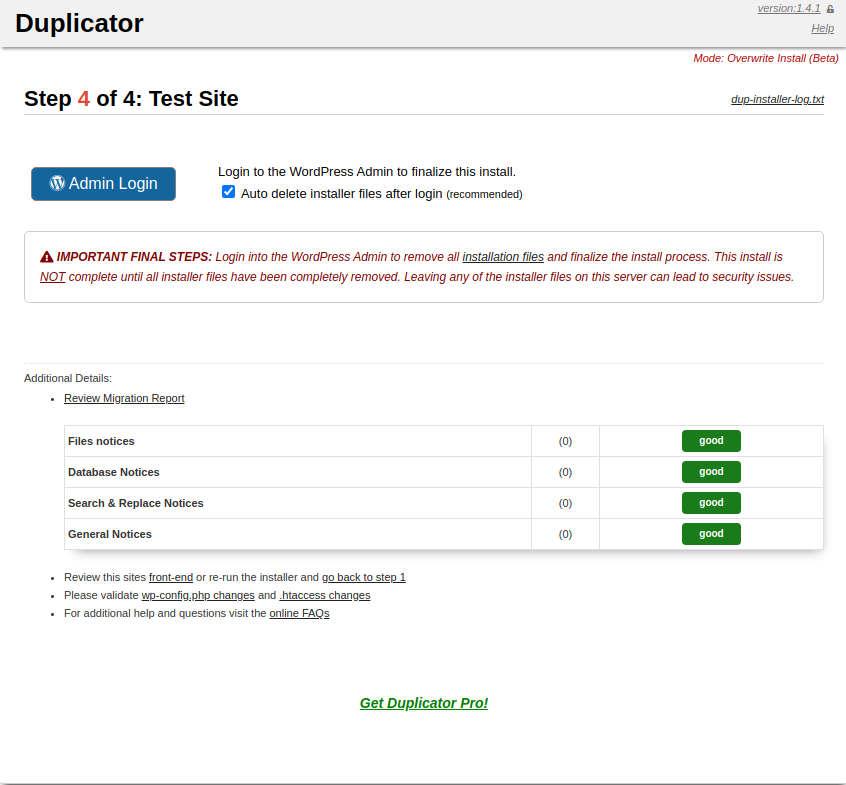The image size is (846, 785).
Task: Open dup-installer-log.txt link
Action: [x=777, y=100]
